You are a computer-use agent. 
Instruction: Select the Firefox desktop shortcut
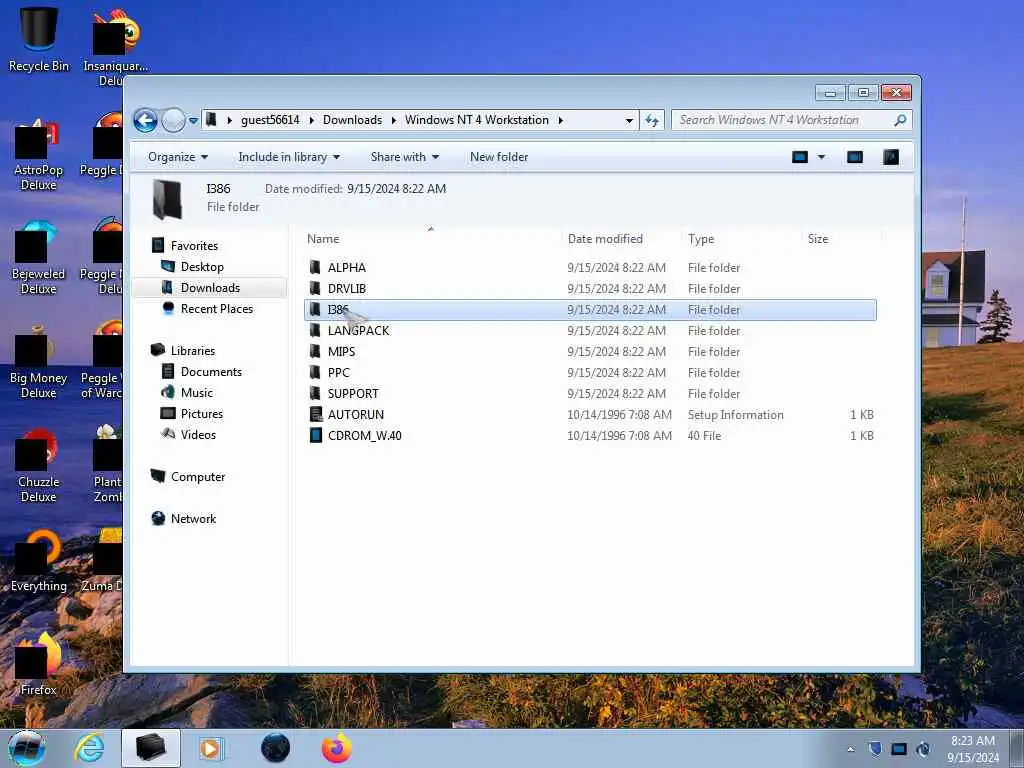point(39,663)
